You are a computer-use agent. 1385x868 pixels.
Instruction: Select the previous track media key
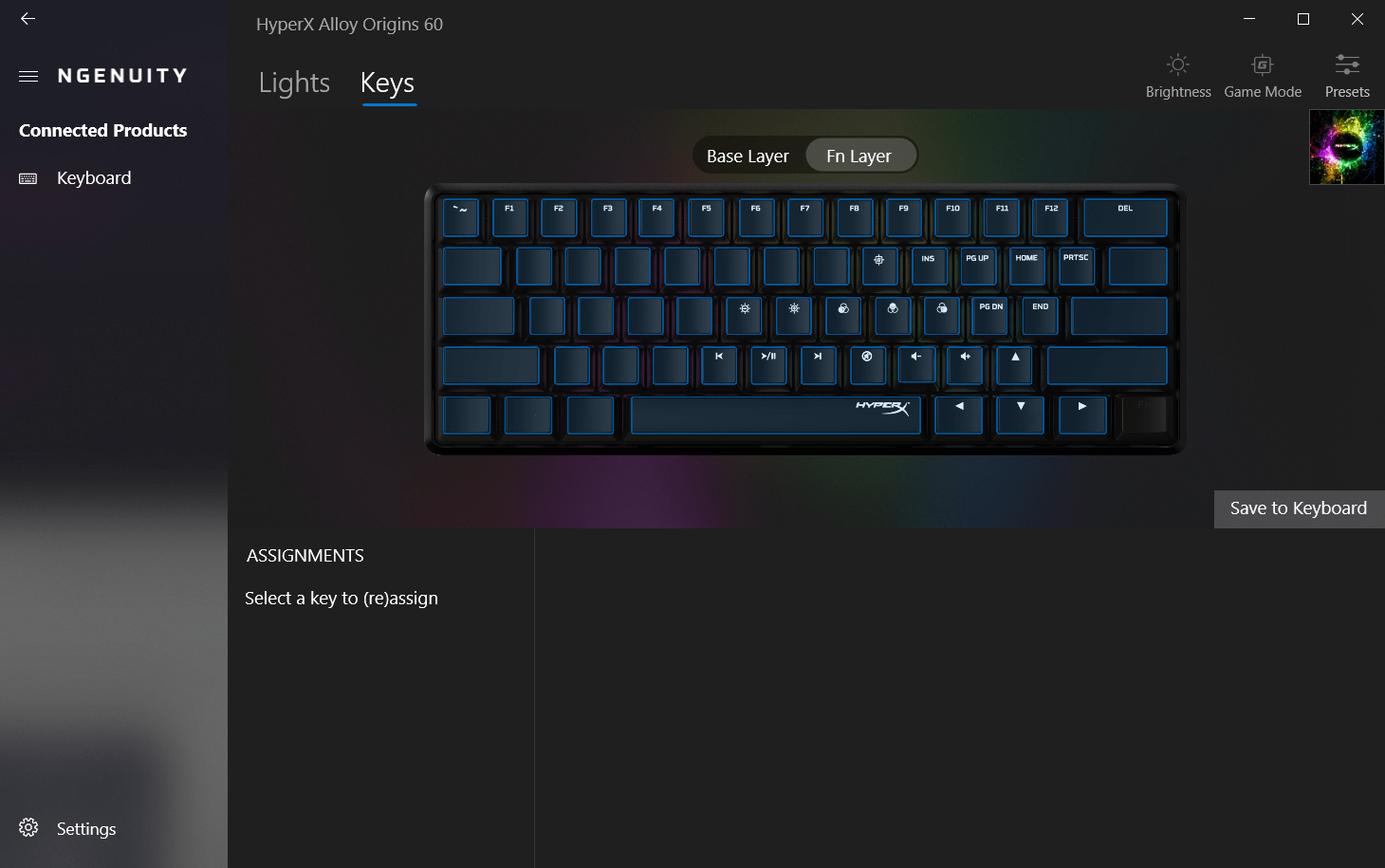719,365
